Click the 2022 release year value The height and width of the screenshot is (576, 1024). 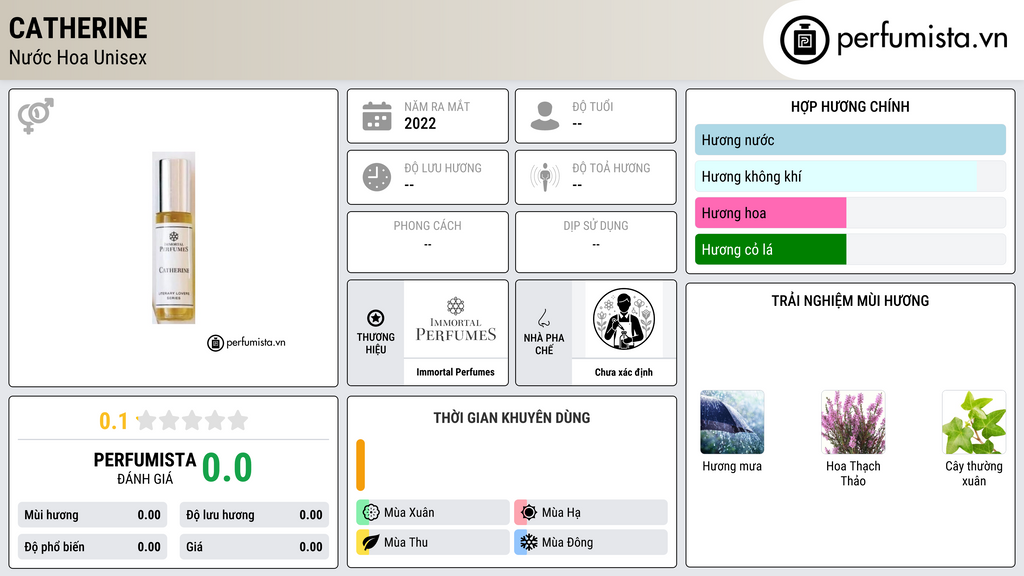[420, 123]
